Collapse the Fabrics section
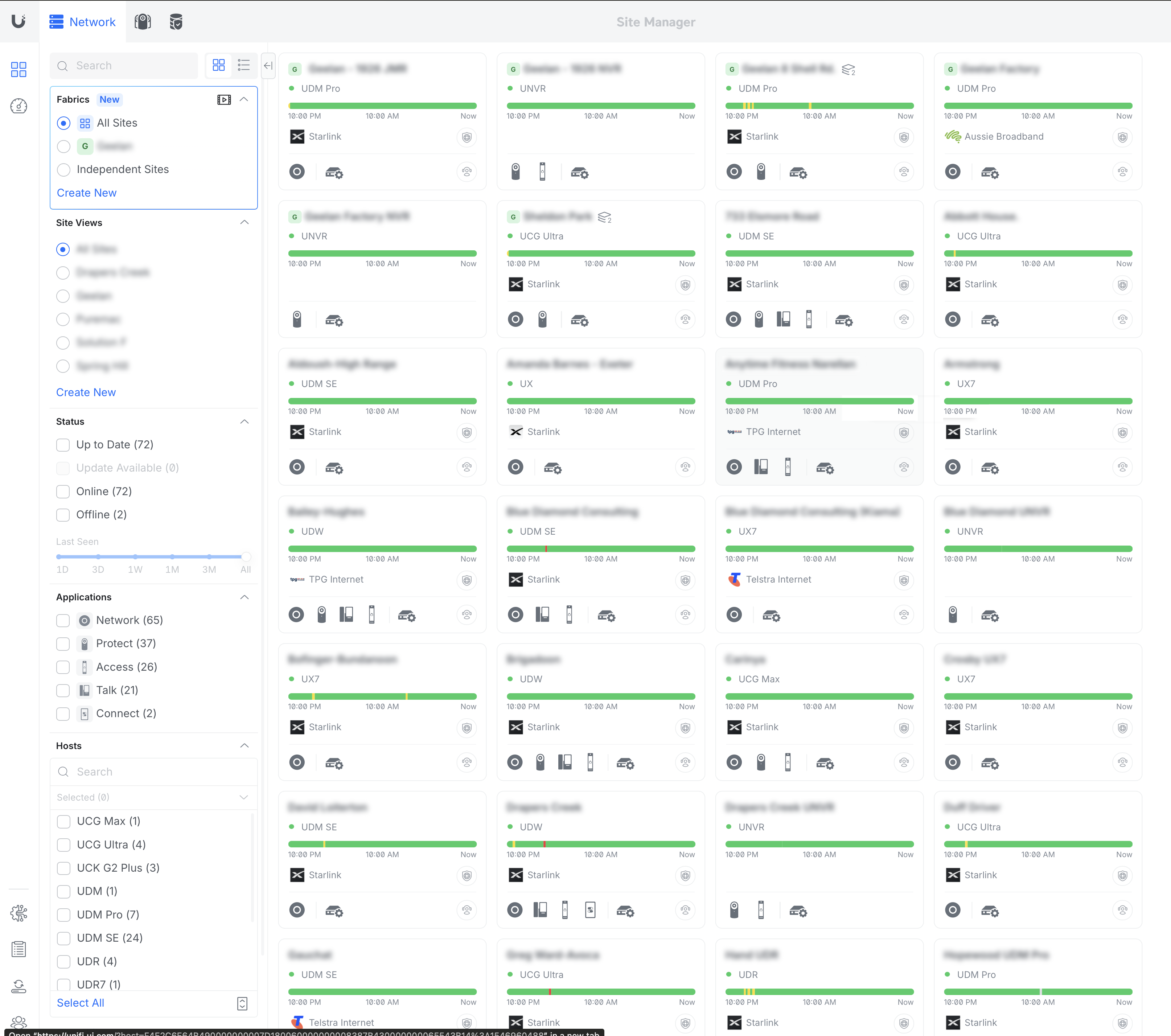The image size is (1171, 1036). point(244,99)
